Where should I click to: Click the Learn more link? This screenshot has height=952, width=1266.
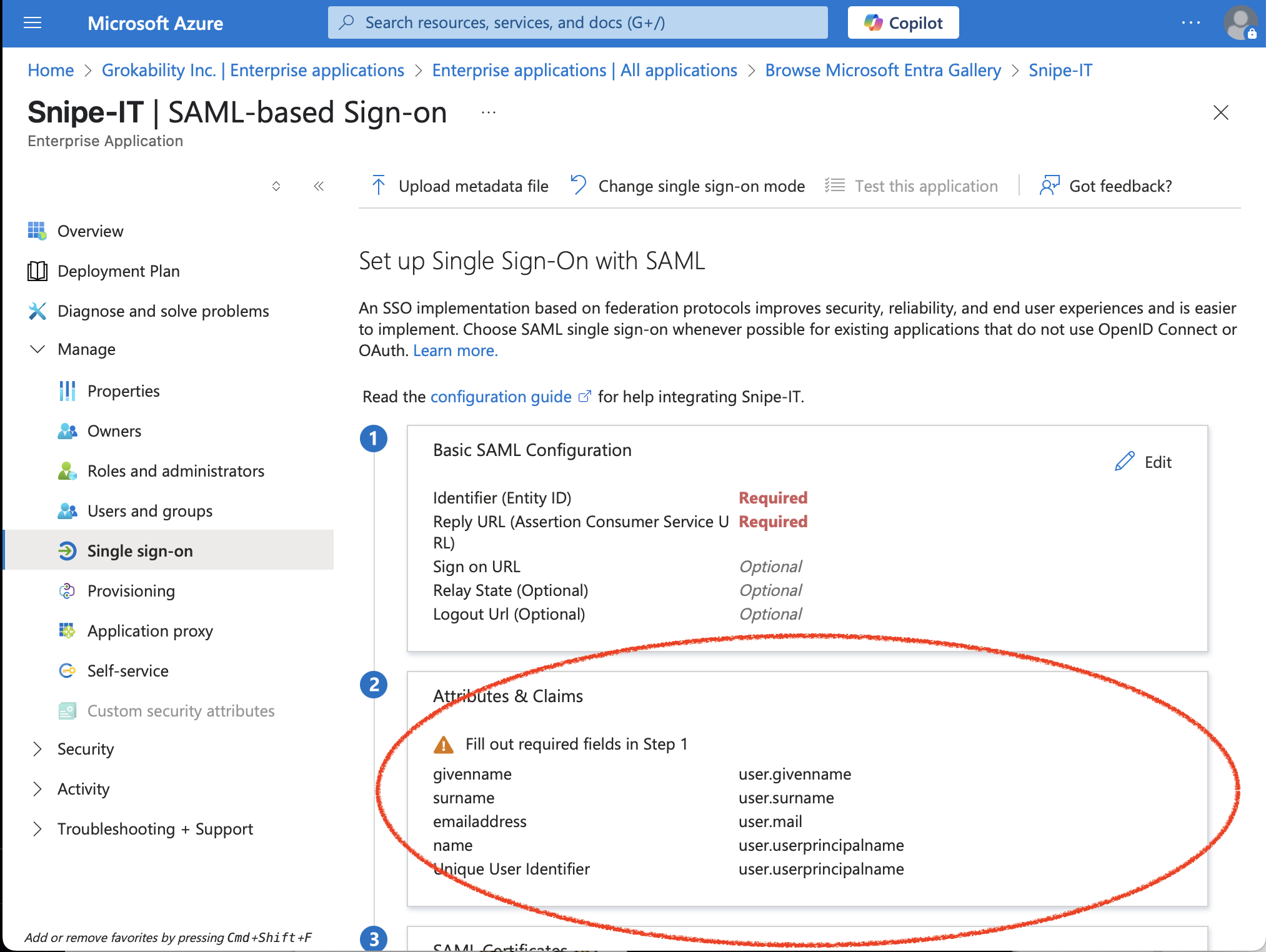point(455,350)
